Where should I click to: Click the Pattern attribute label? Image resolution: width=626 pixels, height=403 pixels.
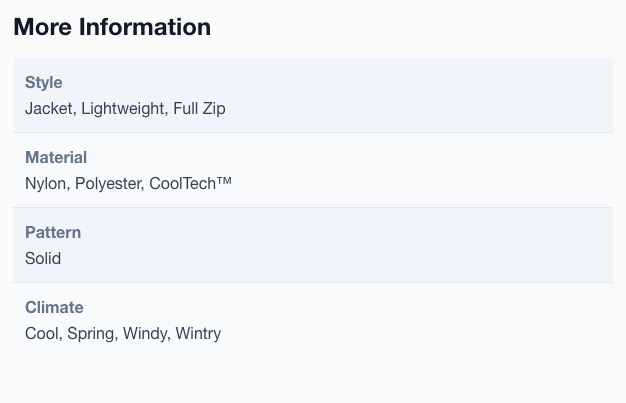pos(53,232)
